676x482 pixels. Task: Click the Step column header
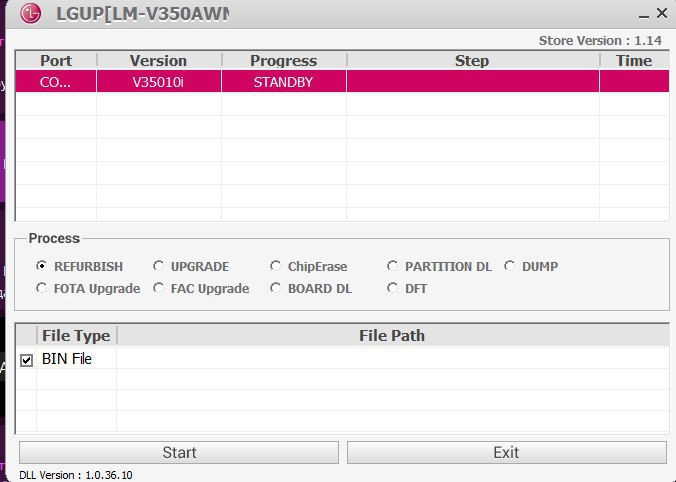pos(473,60)
